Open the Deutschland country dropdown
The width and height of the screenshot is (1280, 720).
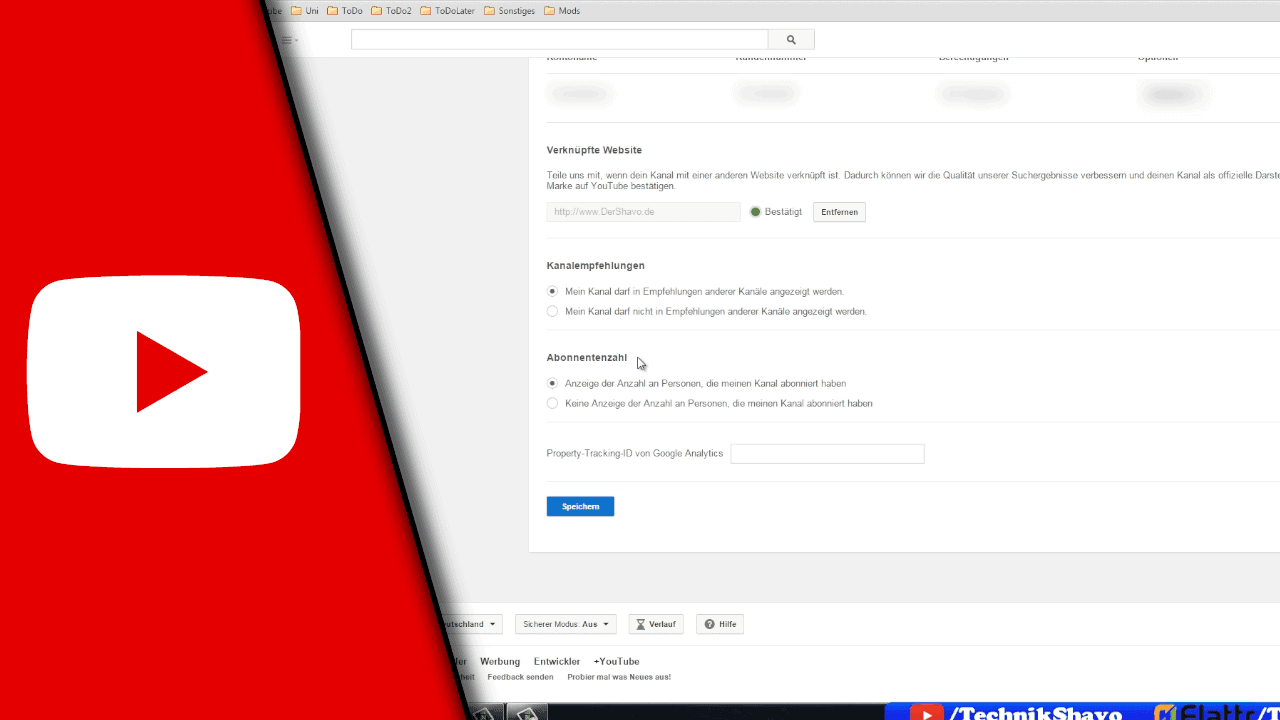474,624
